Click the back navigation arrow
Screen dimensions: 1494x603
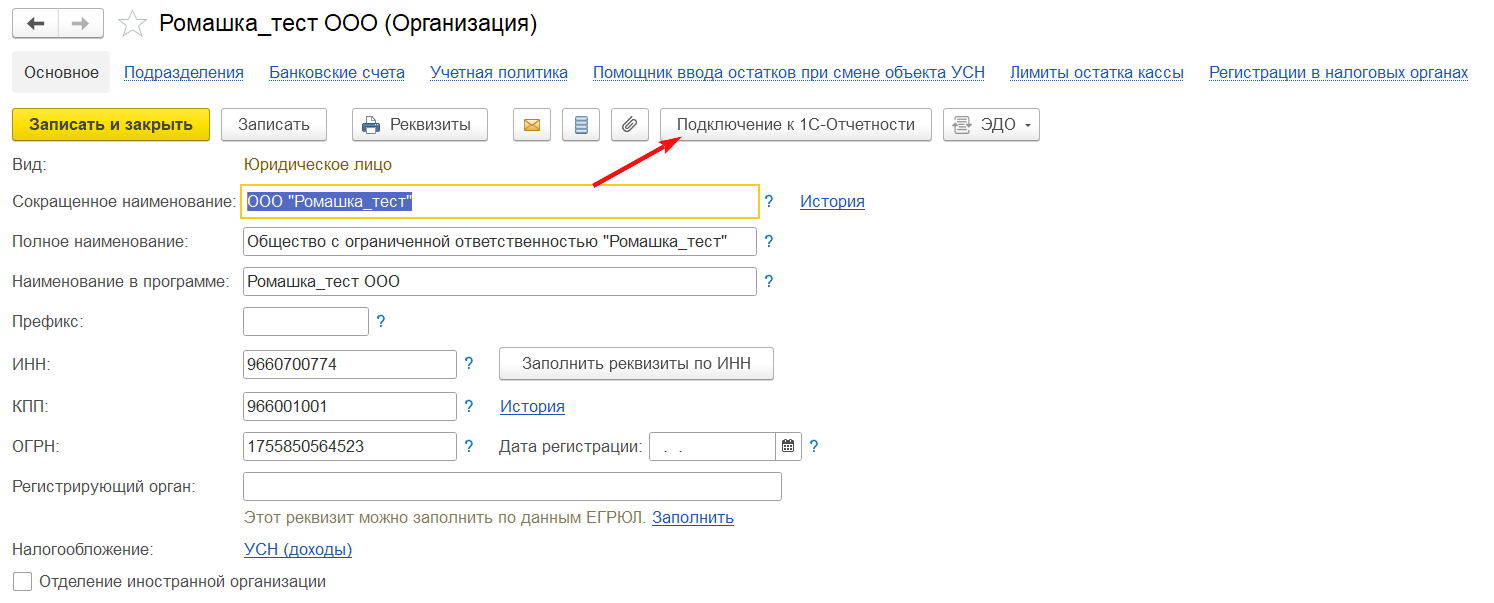point(36,23)
